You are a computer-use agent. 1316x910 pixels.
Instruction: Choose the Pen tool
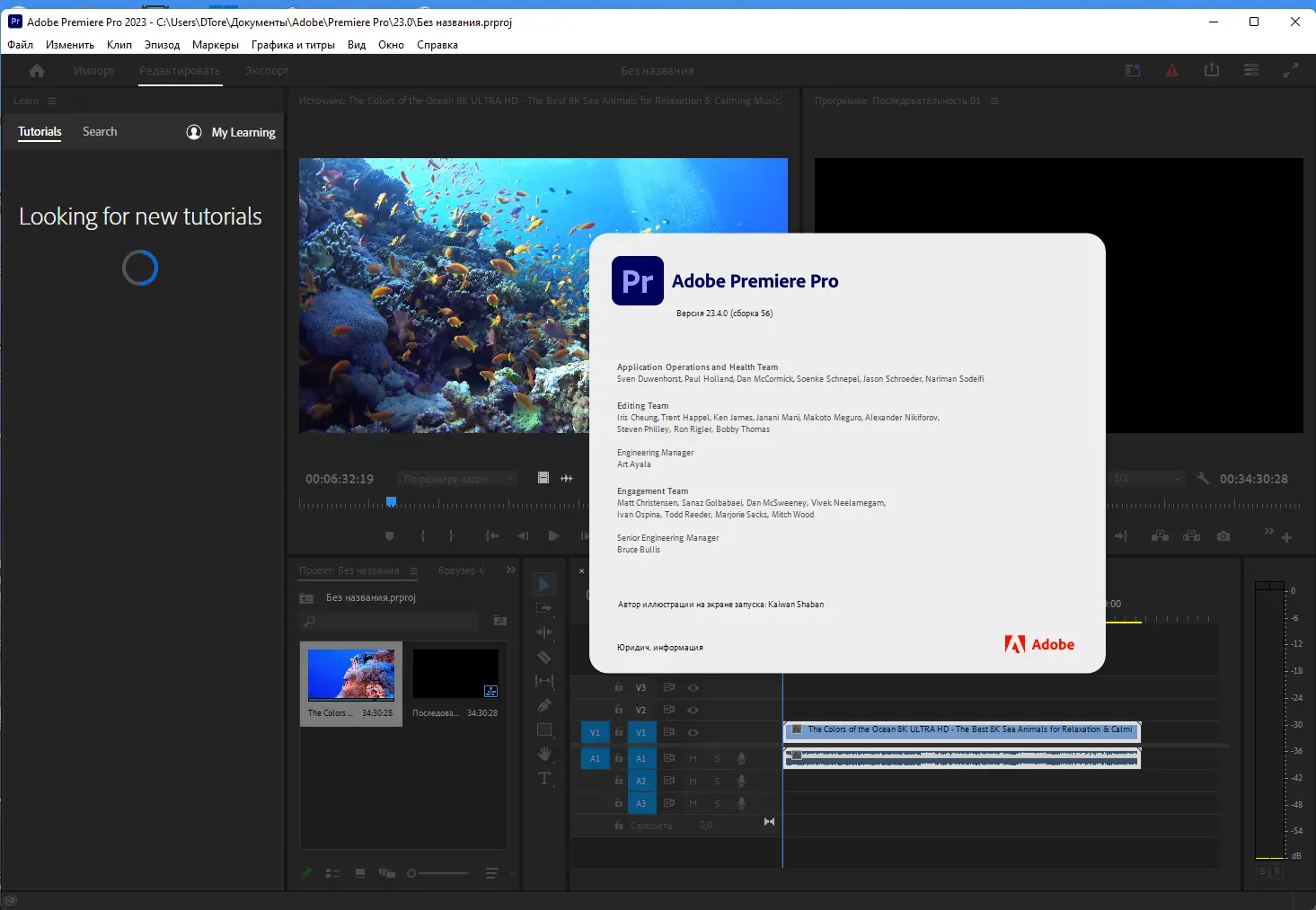(544, 706)
